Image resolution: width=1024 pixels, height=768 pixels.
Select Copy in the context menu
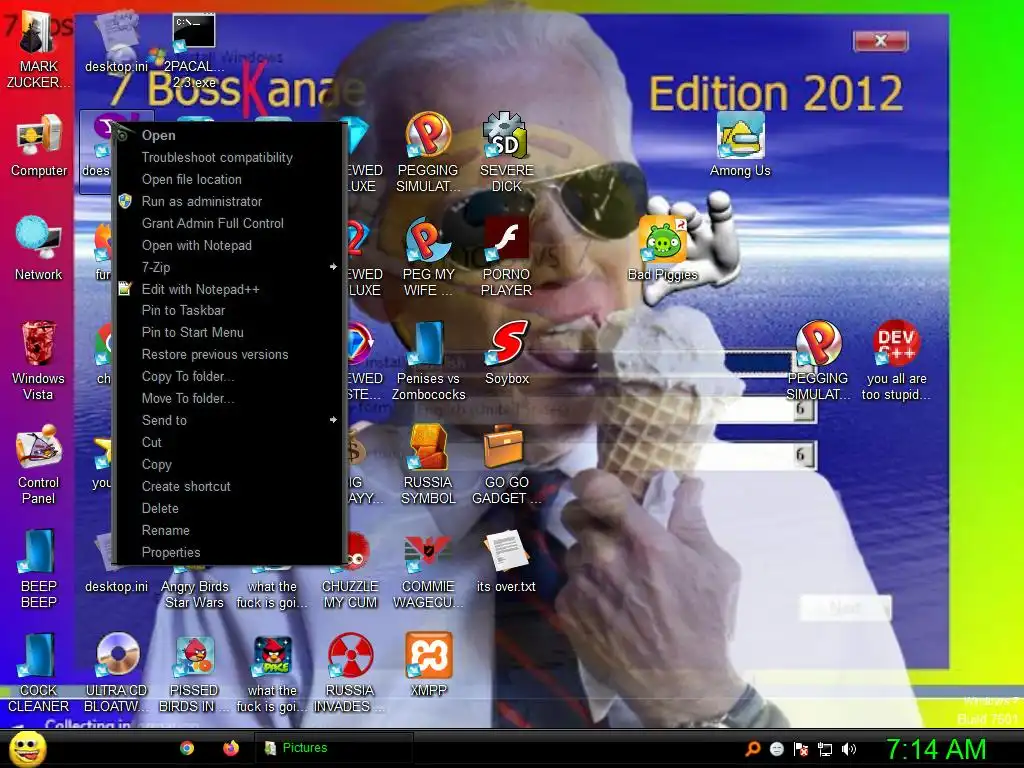click(229, 465)
